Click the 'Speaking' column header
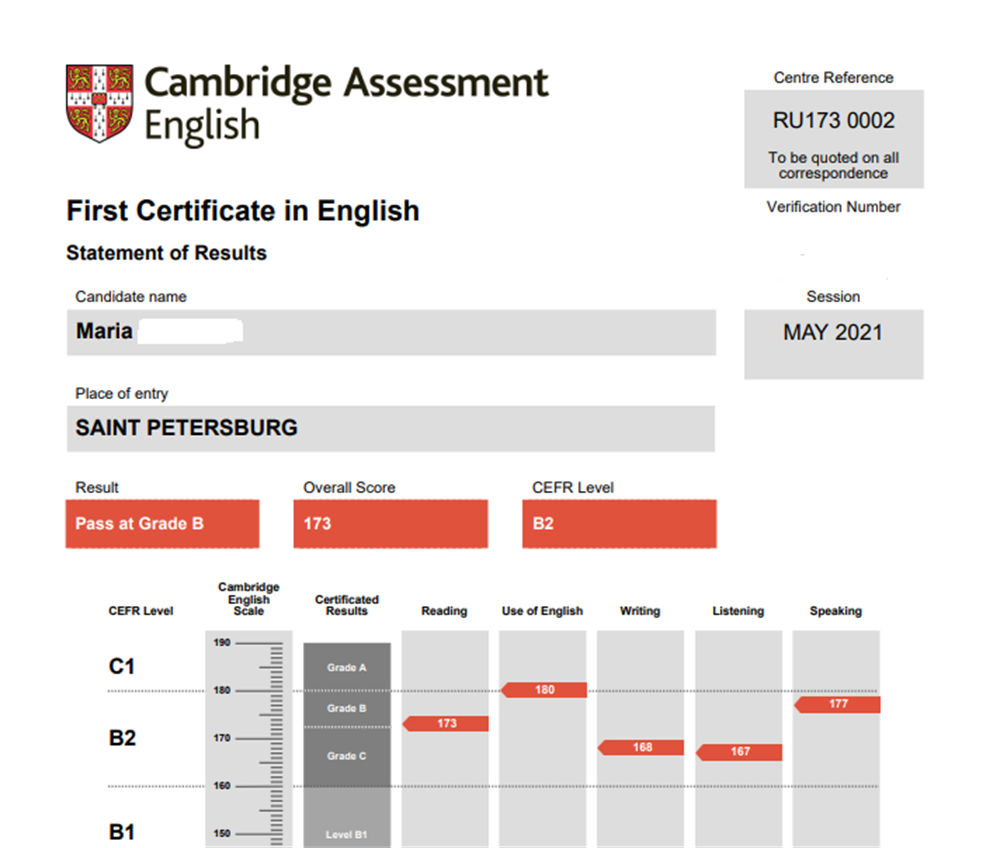The image size is (1000, 848). (835, 611)
